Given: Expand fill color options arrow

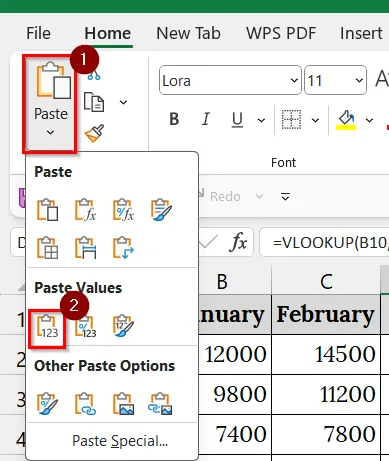Looking at the screenshot, I should pos(369,120).
